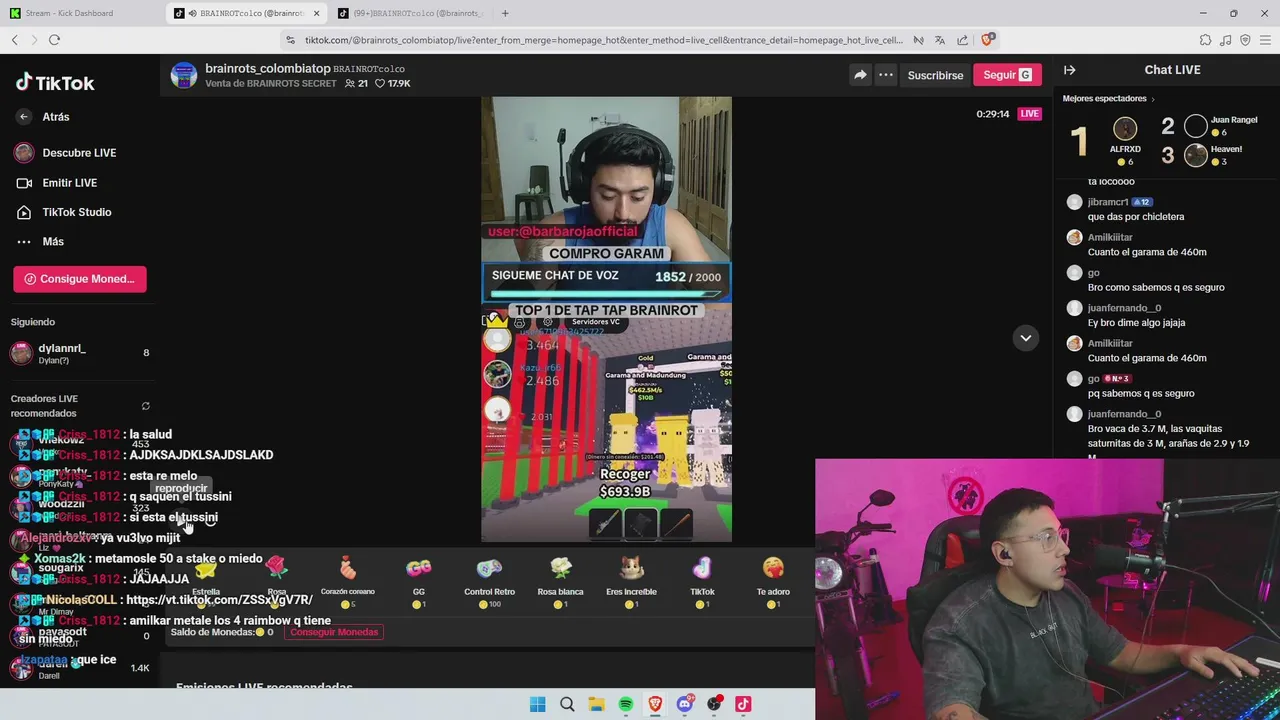This screenshot has width=1280, height=720.
Task: Open viewer Juan Rangel's avatar
Action: point(1196,126)
